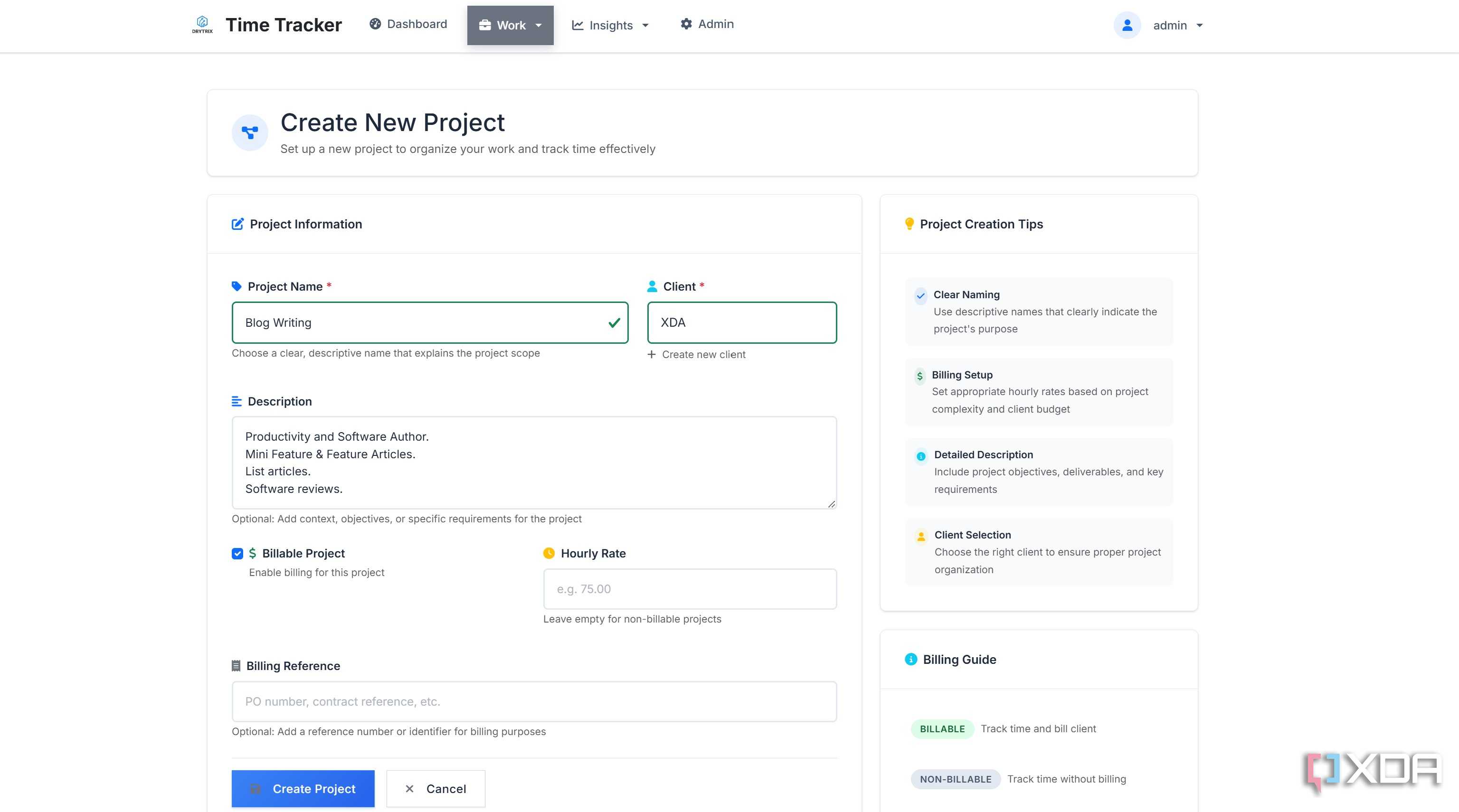Click the admin user avatar icon
Viewport: 1459px width, 812px height.
[1127, 25]
